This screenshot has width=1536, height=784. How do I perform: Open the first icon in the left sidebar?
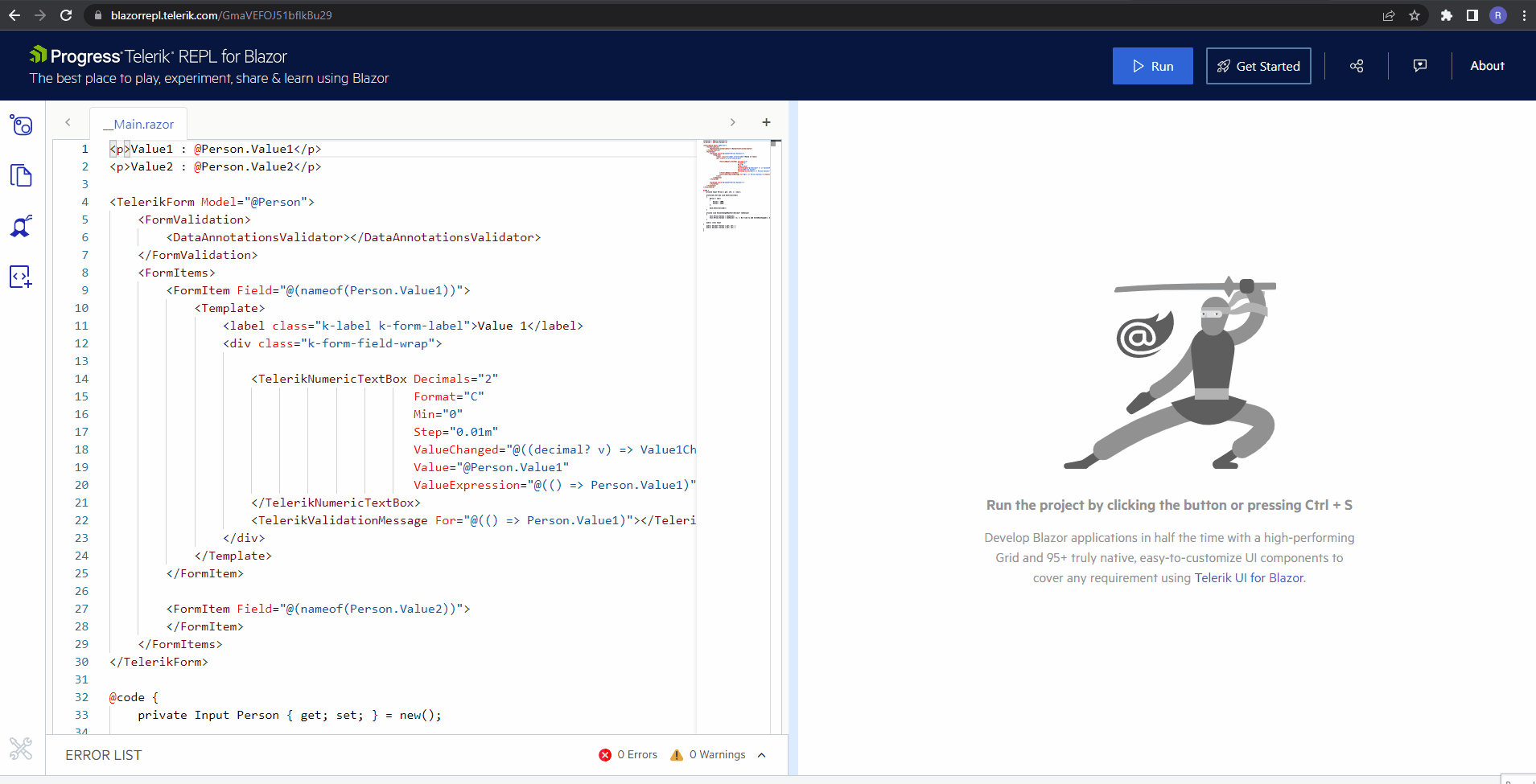click(22, 125)
